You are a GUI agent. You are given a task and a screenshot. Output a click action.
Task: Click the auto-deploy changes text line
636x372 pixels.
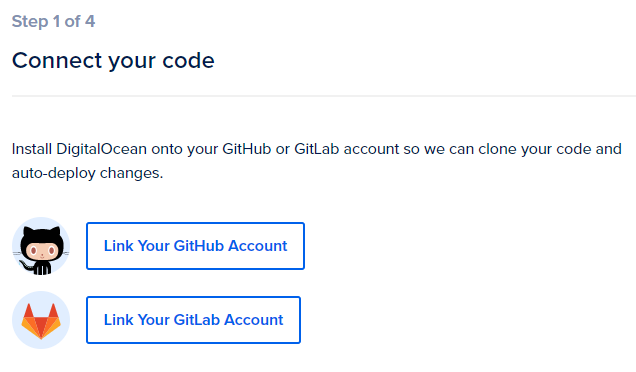tap(87, 173)
